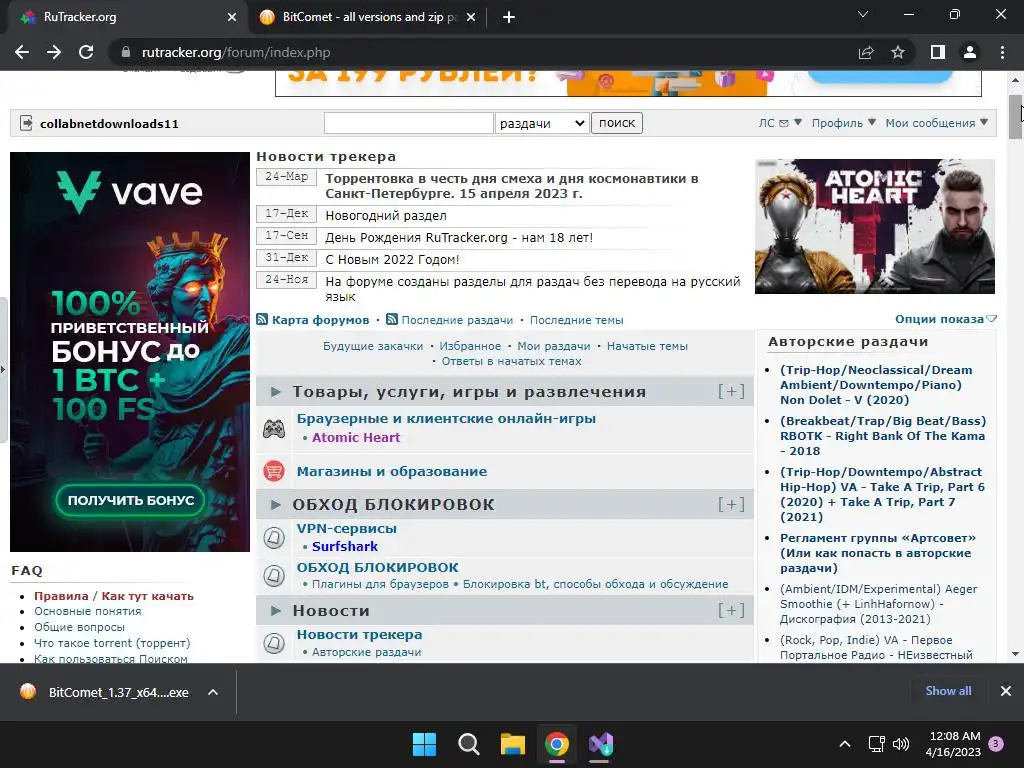The height and width of the screenshot is (768, 1024).
Task: Click RSS icon next to Последние раздачи
Action: pyautogui.click(x=392, y=319)
